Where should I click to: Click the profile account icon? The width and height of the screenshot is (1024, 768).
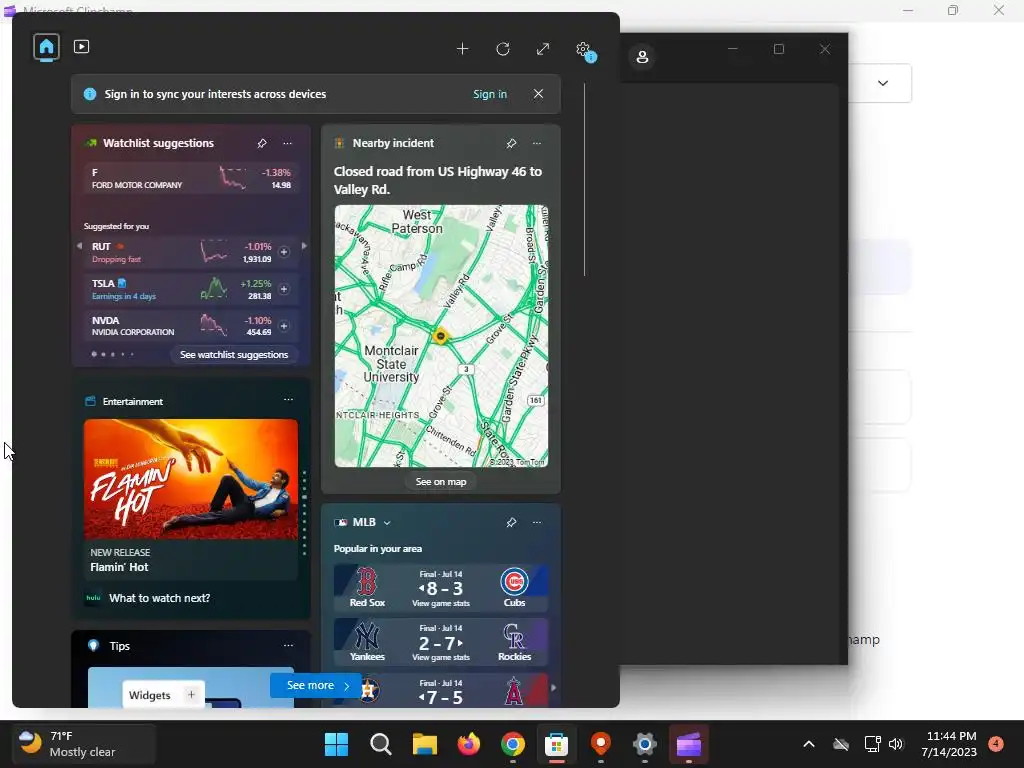(x=643, y=57)
